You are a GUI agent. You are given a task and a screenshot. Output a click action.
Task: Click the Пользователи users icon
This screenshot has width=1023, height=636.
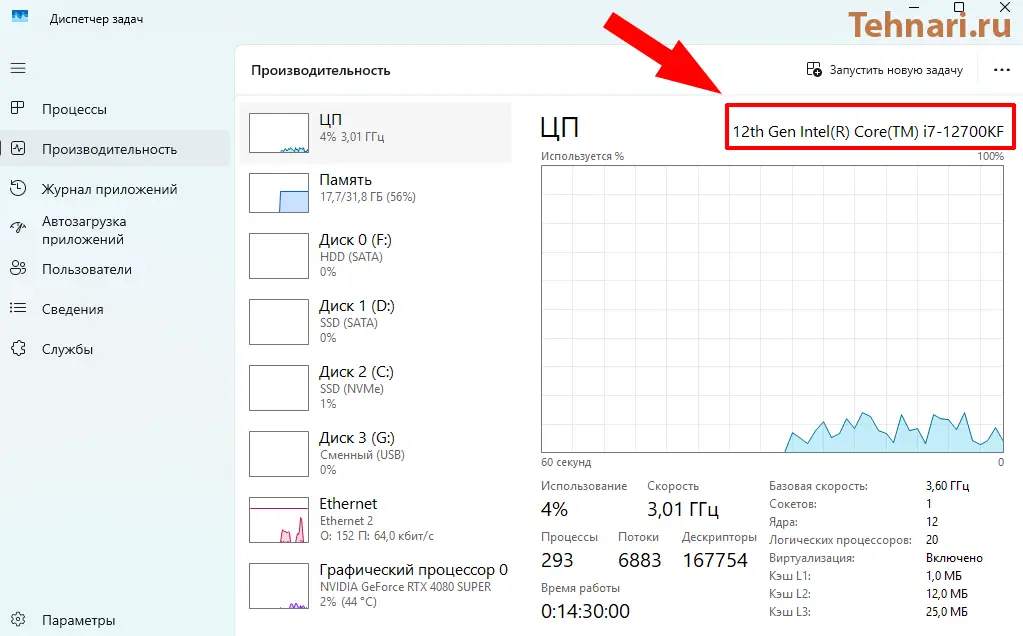[x=18, y=268]
